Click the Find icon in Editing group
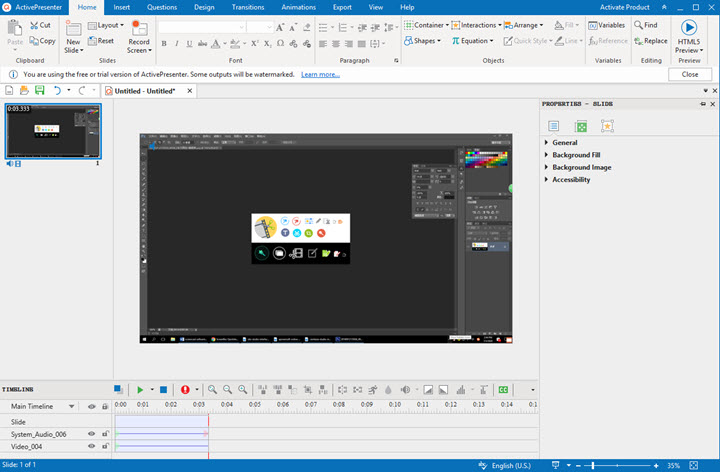This screenshot has width=720, height=472. [638, 25]
